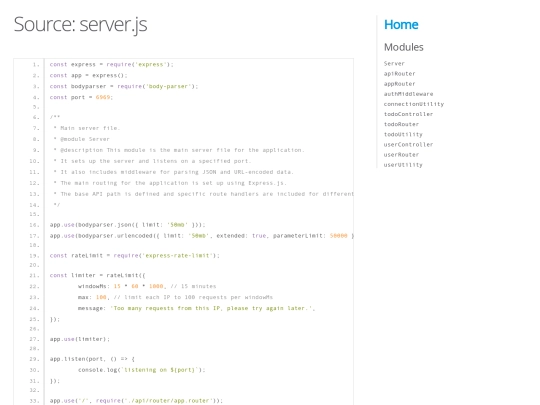Open the appRouter module link
The height and width of the screenshot is (405, 540).
tap(399, 84)
